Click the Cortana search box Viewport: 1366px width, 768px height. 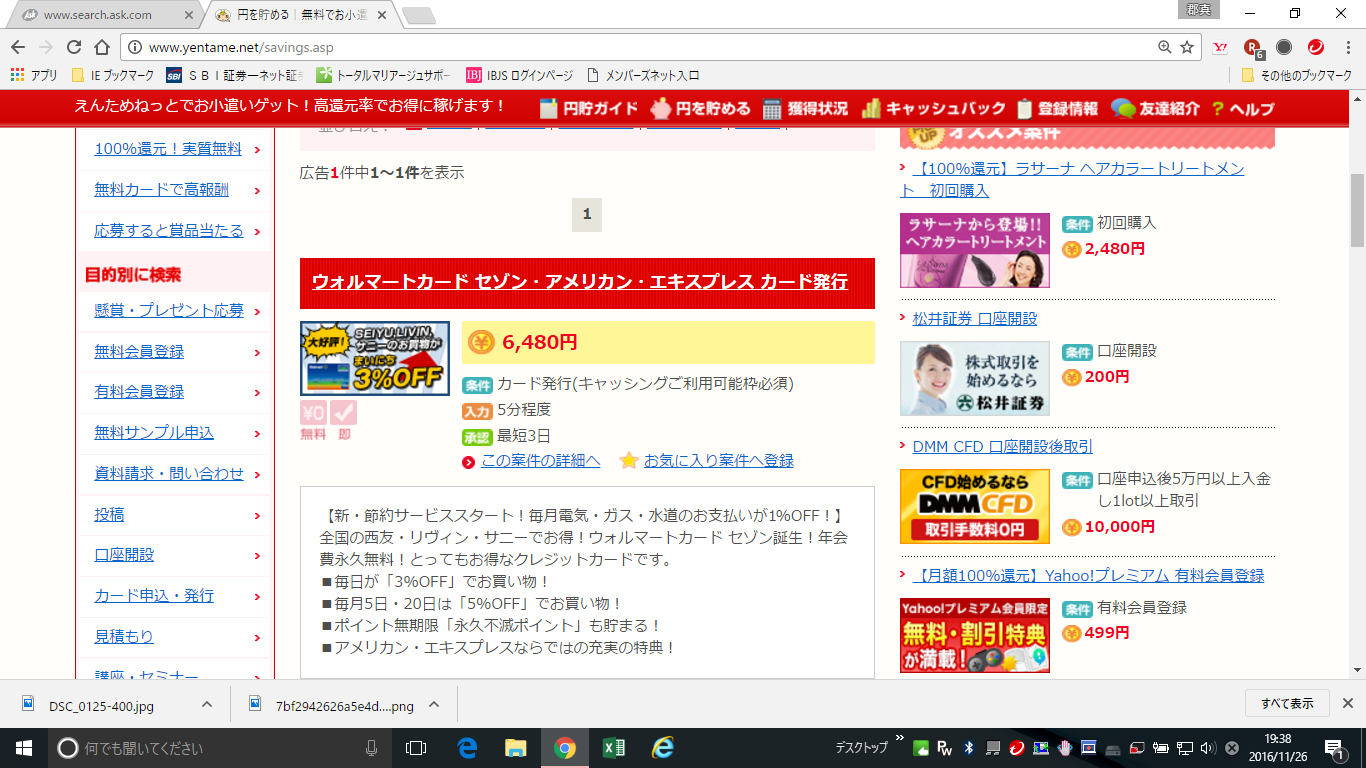coord(220,747)
